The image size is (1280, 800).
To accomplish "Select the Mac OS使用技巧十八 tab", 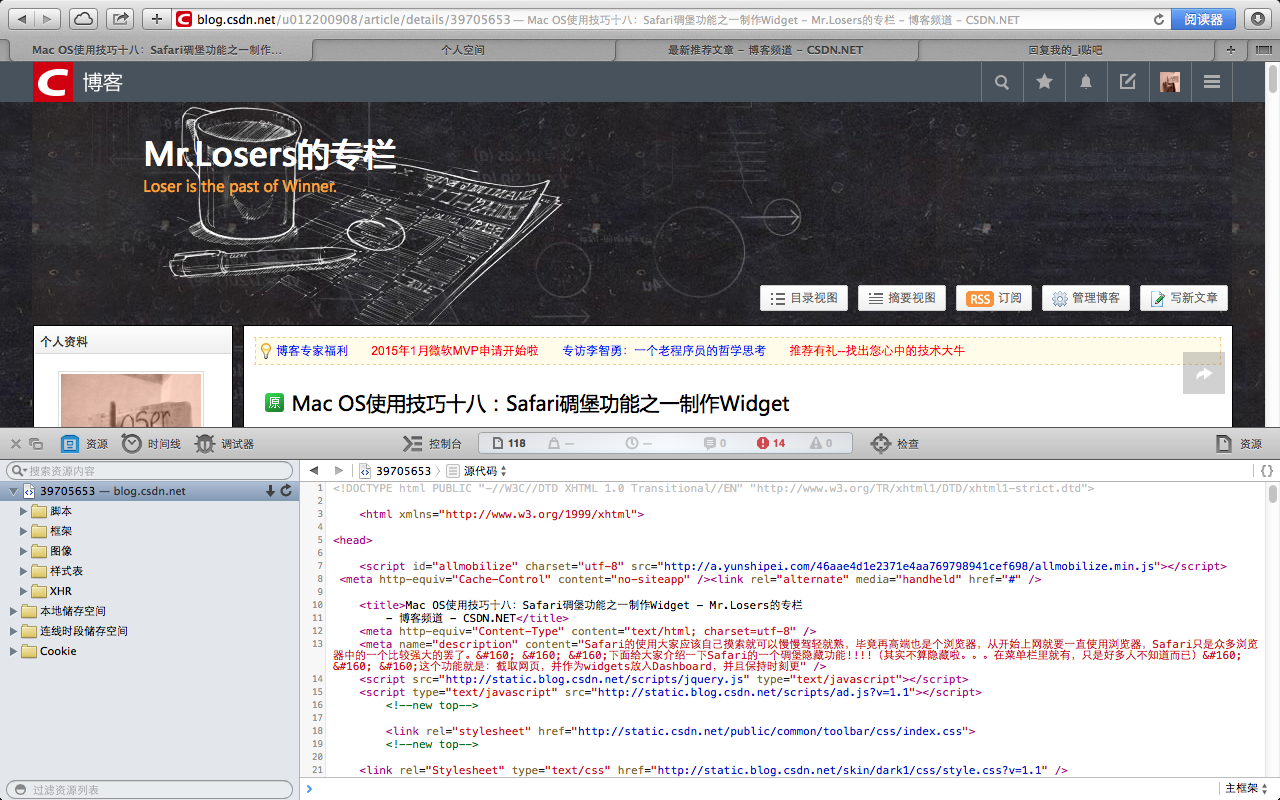I will 157,49.
